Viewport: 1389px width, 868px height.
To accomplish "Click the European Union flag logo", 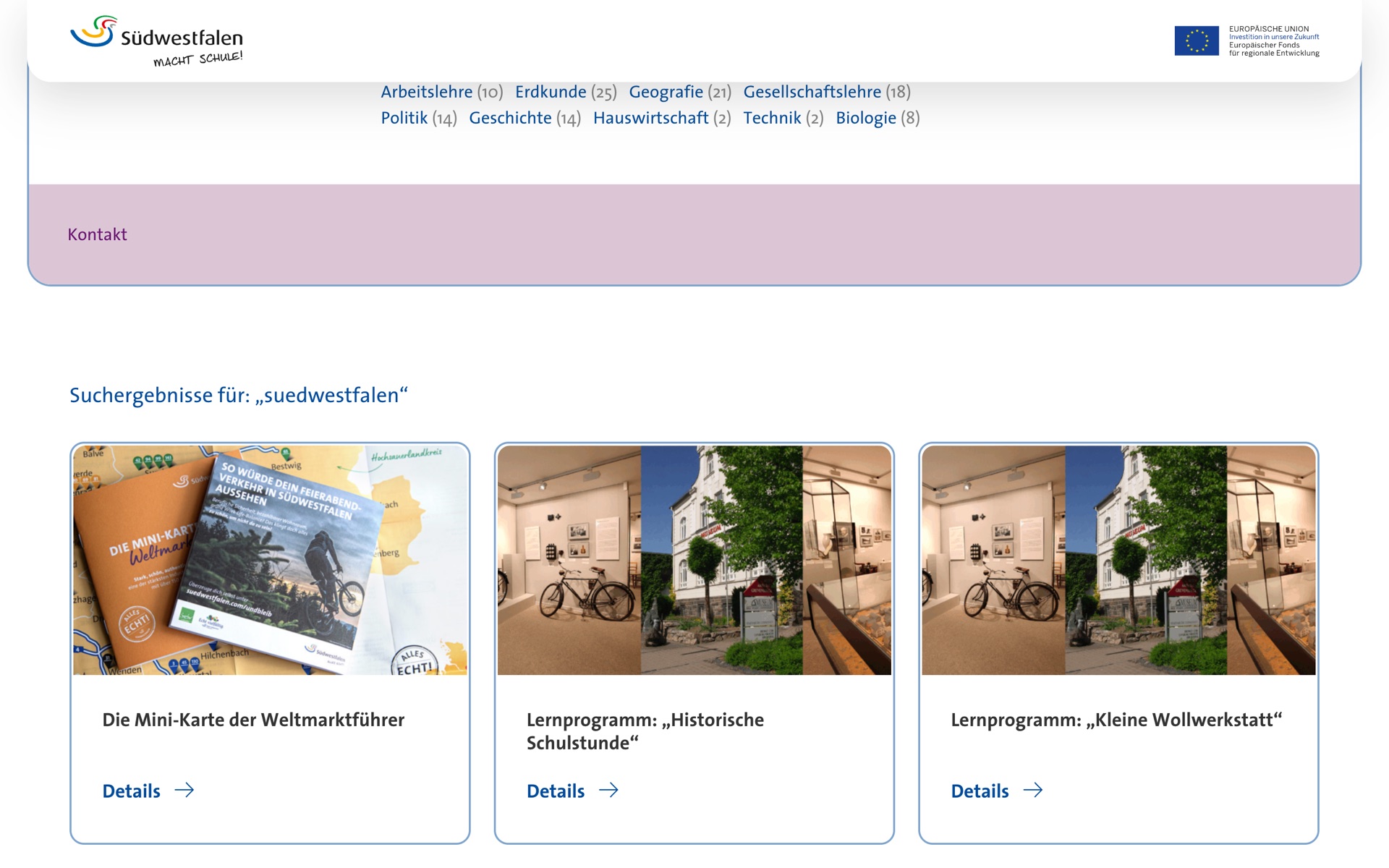I will [x=1197, y=41].
